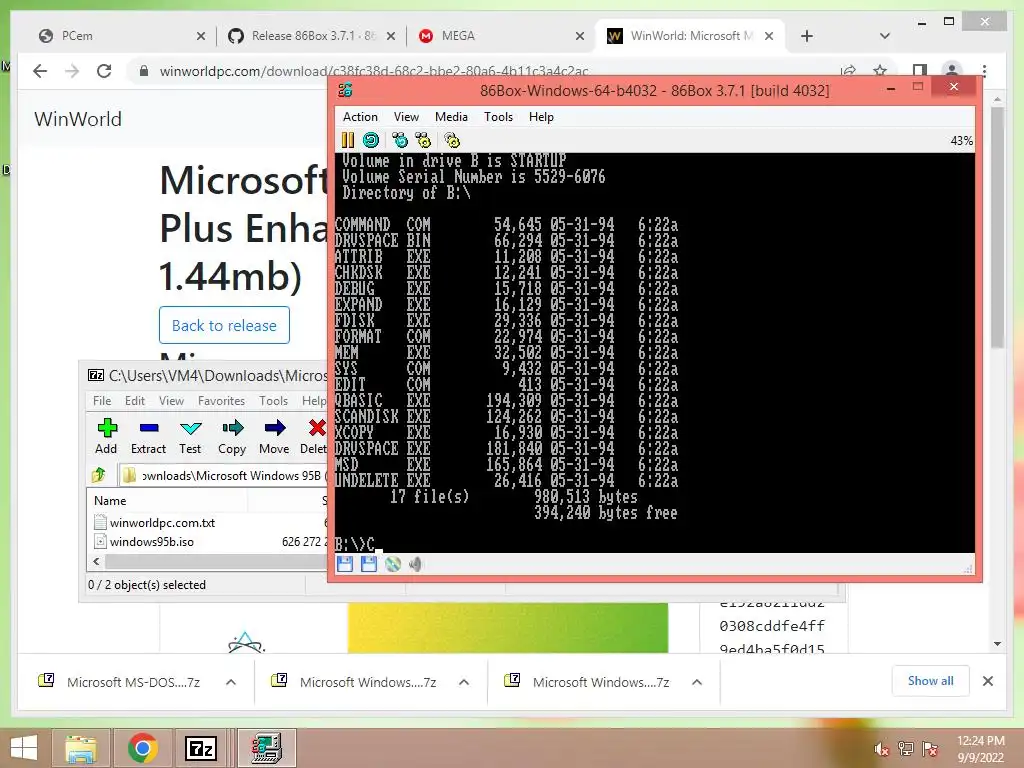Screen dimensions: 1024x768
Task: Open 86Box machine settings gear icon
Action: [452, 140]
